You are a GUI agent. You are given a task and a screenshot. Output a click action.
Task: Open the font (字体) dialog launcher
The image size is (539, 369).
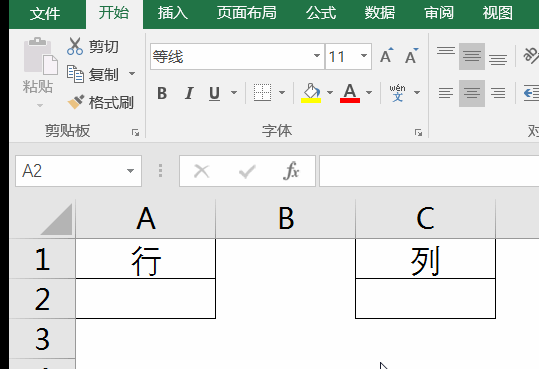pos(418,132)
